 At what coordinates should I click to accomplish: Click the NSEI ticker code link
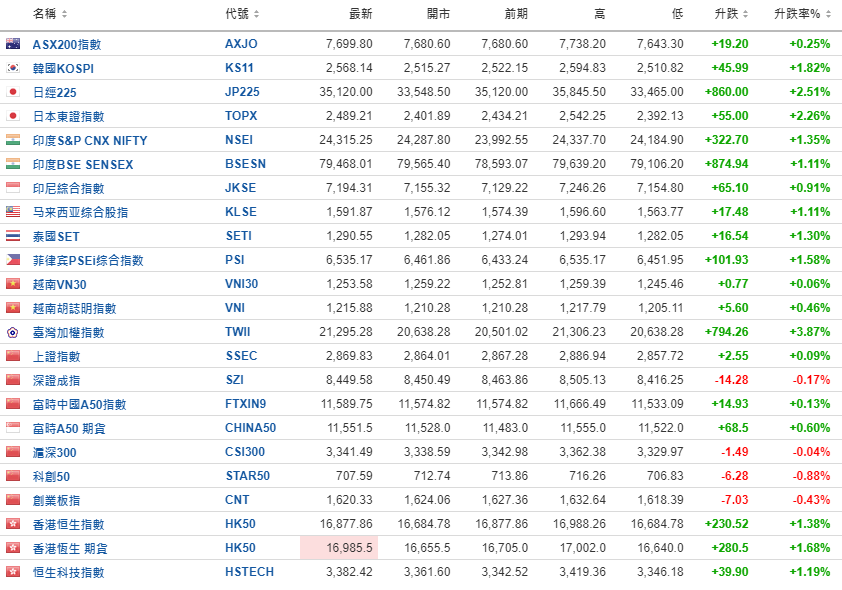click(239, 140)
